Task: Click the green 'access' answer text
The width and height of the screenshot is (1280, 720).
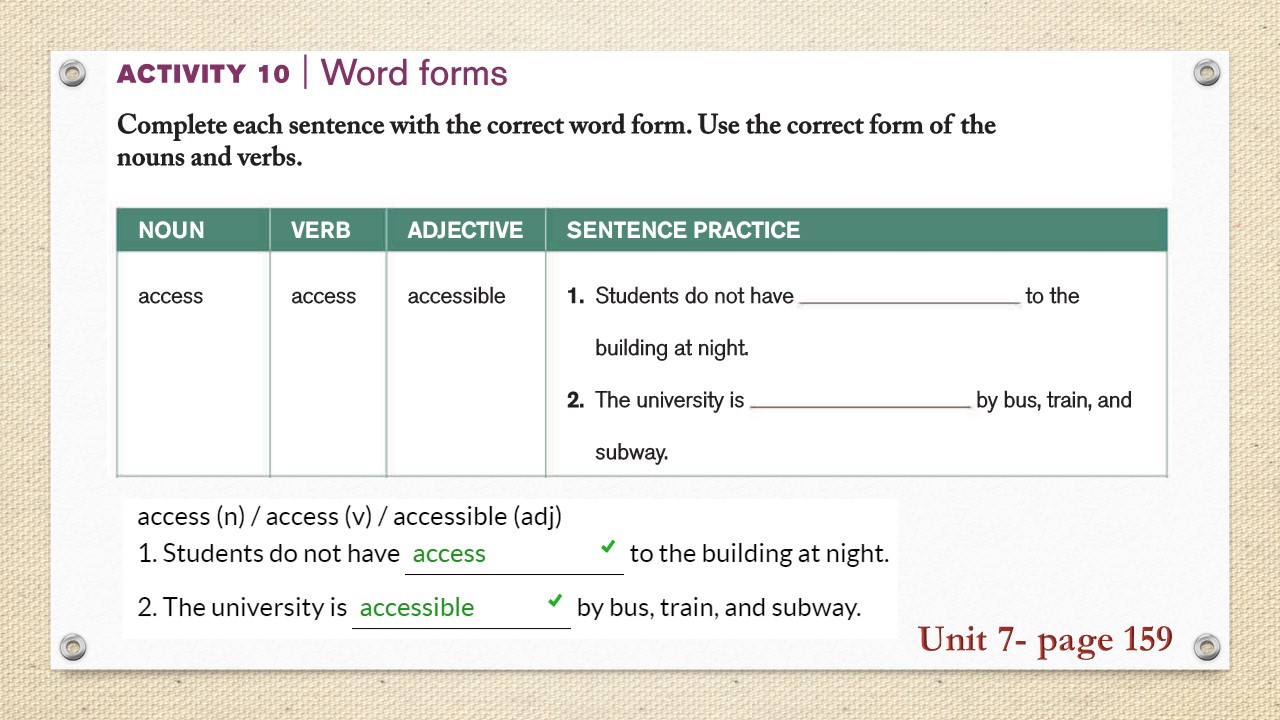Action: [449, 553]
